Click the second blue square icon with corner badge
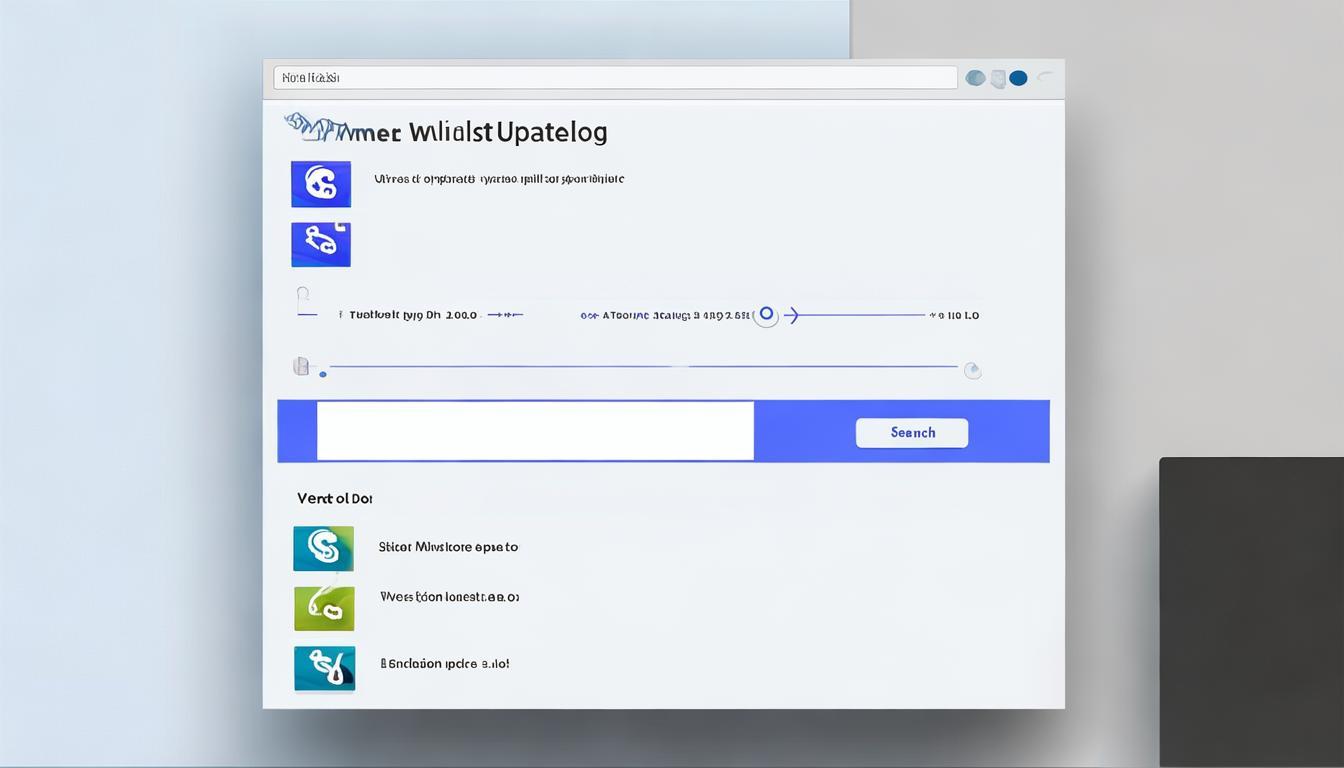 [x=320, y=244]
